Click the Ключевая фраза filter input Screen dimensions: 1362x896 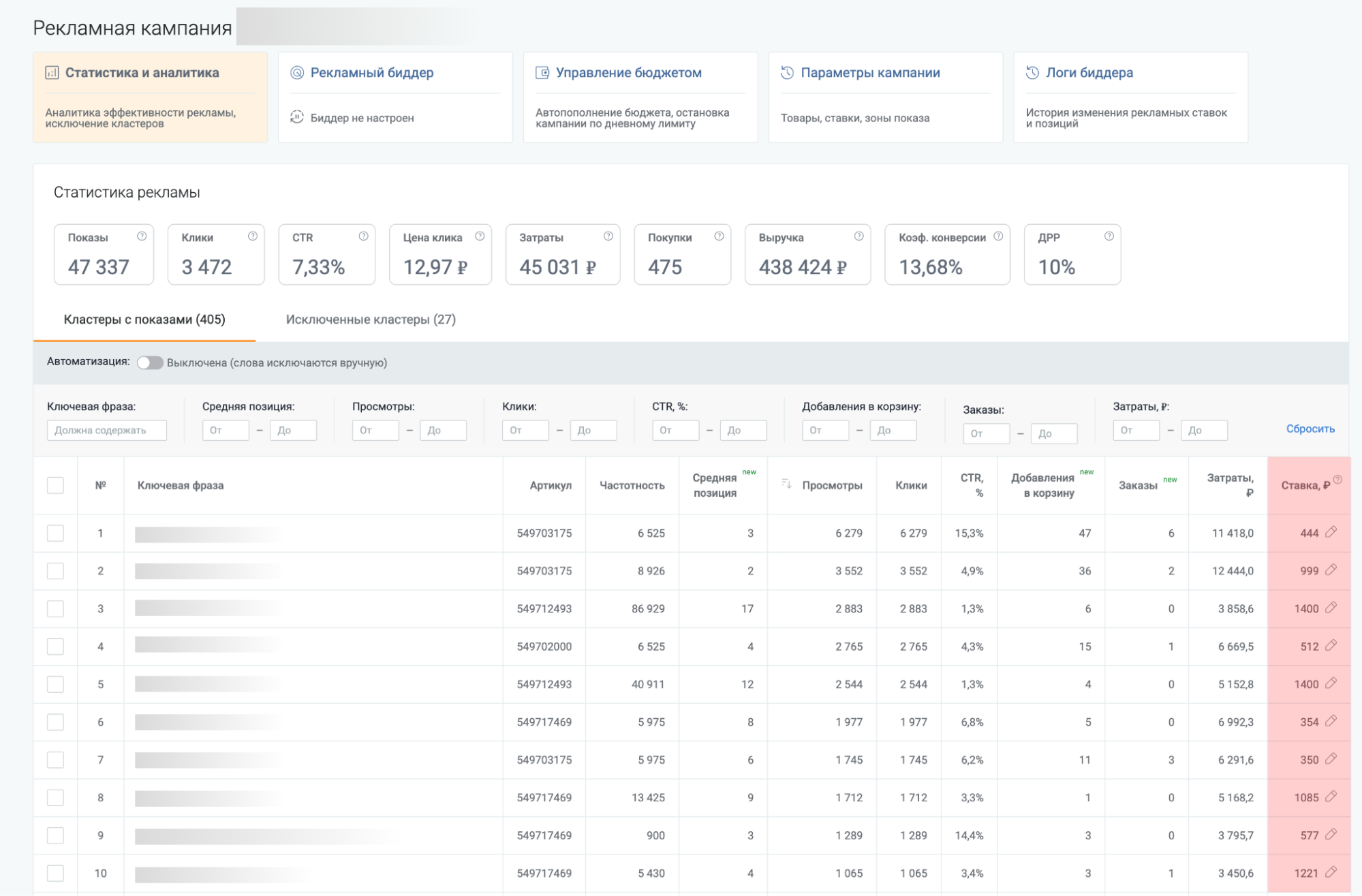[107, 430]
